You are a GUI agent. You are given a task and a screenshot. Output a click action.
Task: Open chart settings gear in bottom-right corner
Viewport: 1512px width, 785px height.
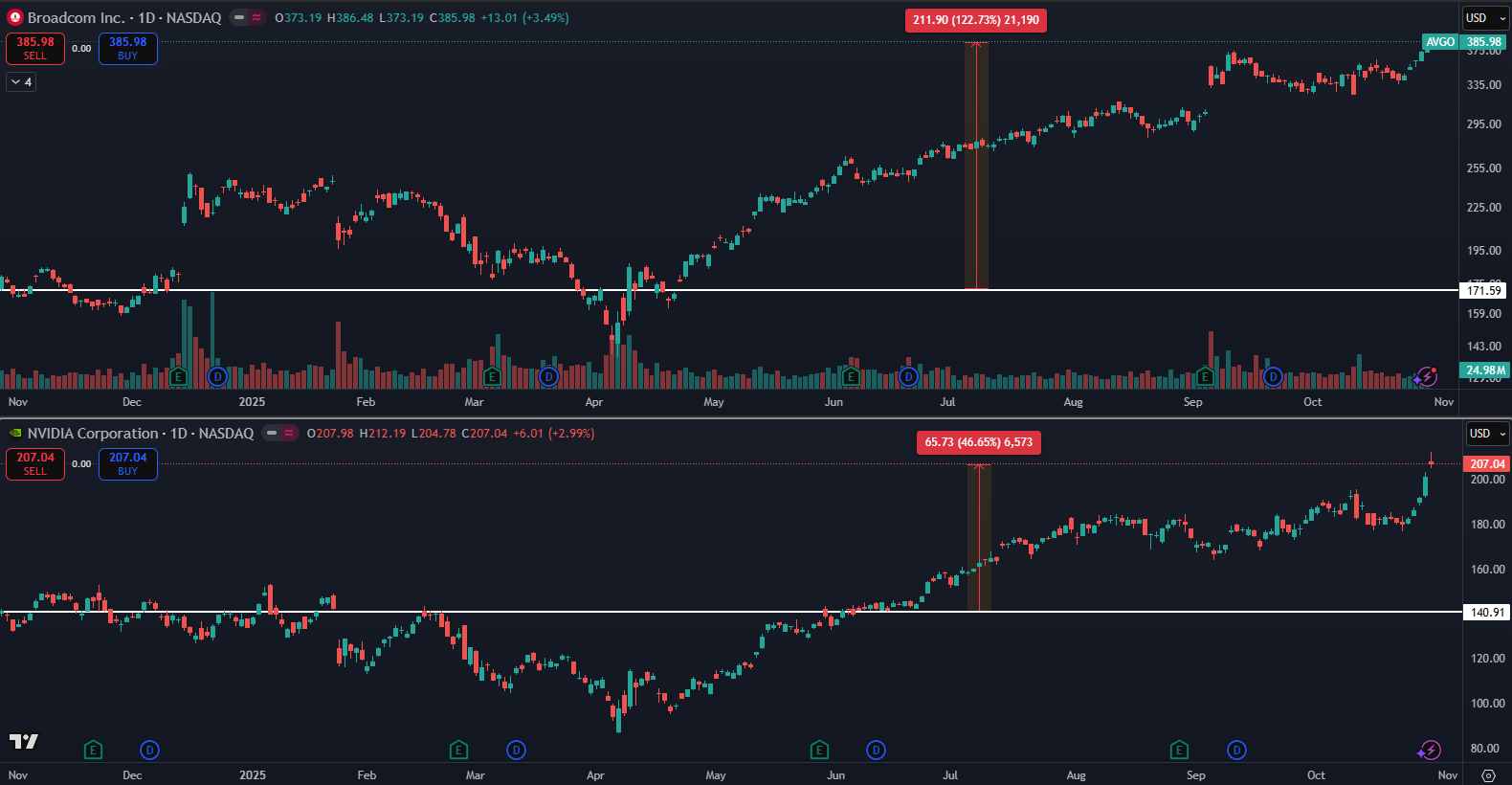pos(1487,775)
